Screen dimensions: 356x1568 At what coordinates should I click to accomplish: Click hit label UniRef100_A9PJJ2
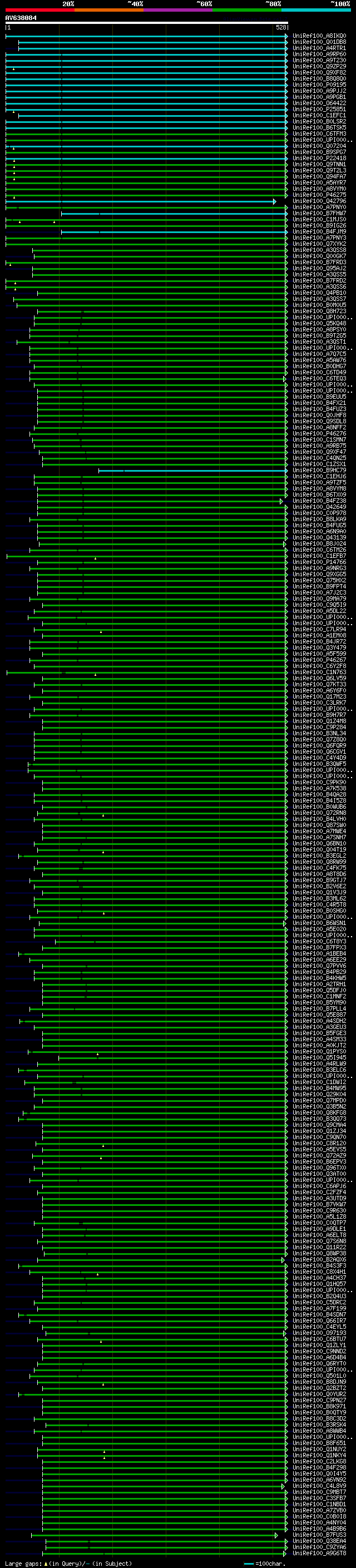[319, 91]
